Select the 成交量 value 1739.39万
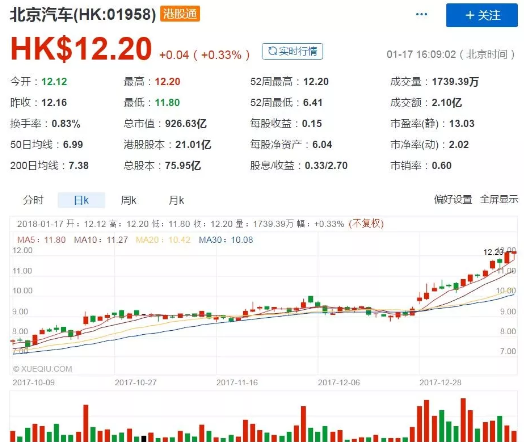 tap(455, 82)
